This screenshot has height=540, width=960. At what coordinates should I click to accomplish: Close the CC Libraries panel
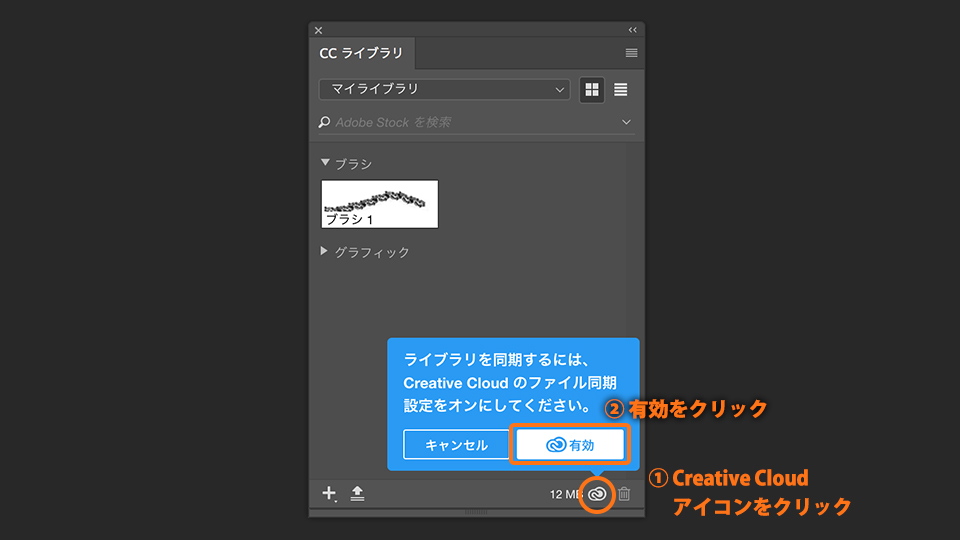[318, 30]
